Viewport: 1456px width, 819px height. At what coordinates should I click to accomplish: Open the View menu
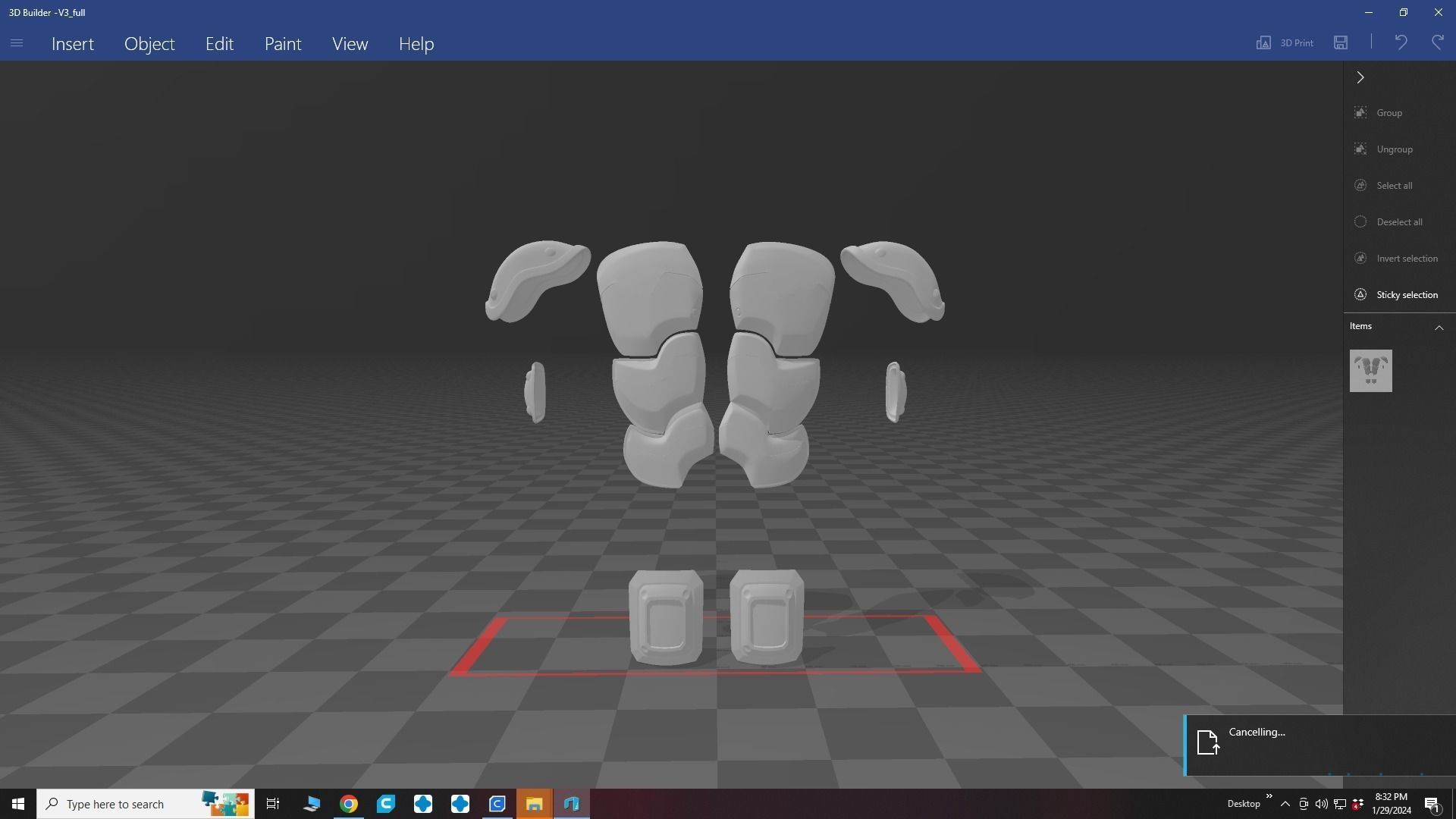pos(350,44)
